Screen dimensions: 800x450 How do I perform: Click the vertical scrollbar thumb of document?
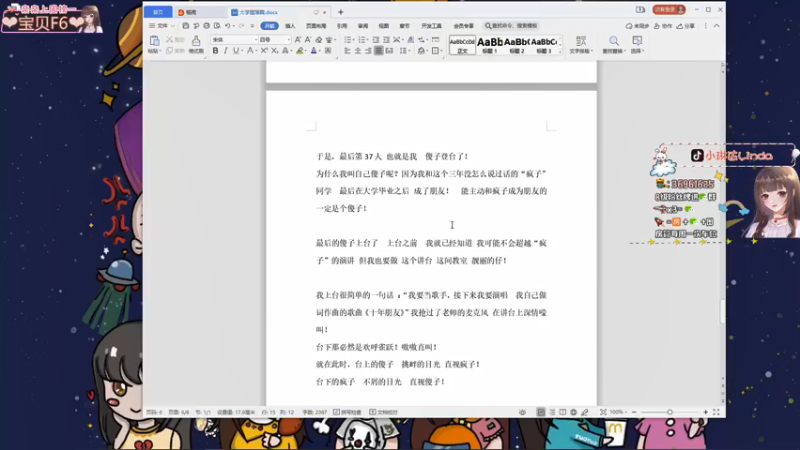[722, 311]
